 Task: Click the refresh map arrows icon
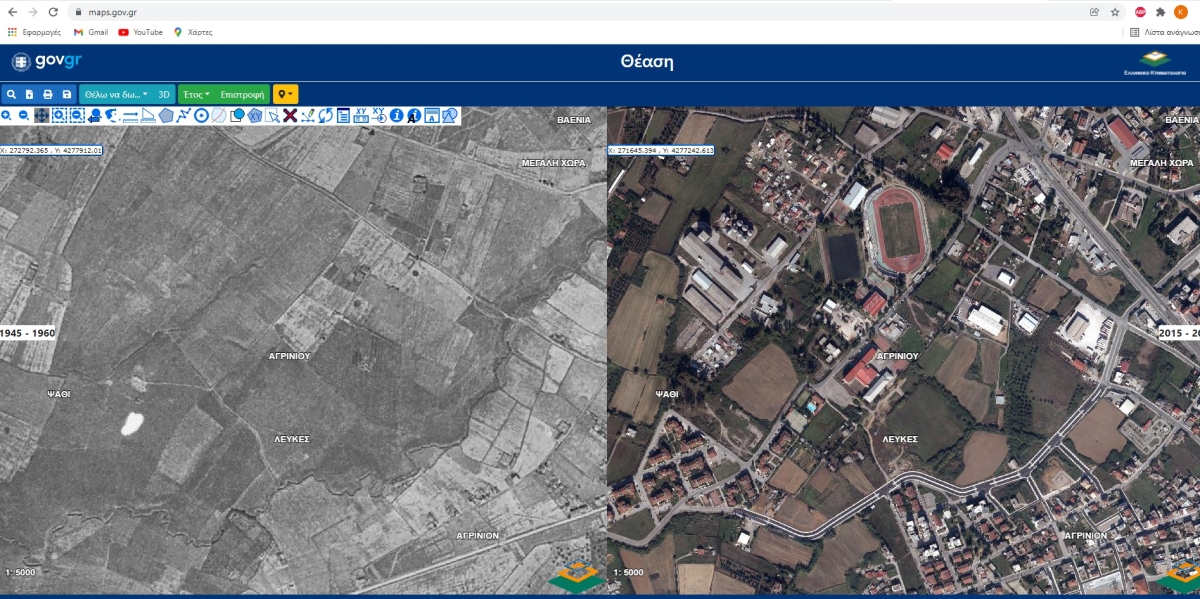click(325, 115)
